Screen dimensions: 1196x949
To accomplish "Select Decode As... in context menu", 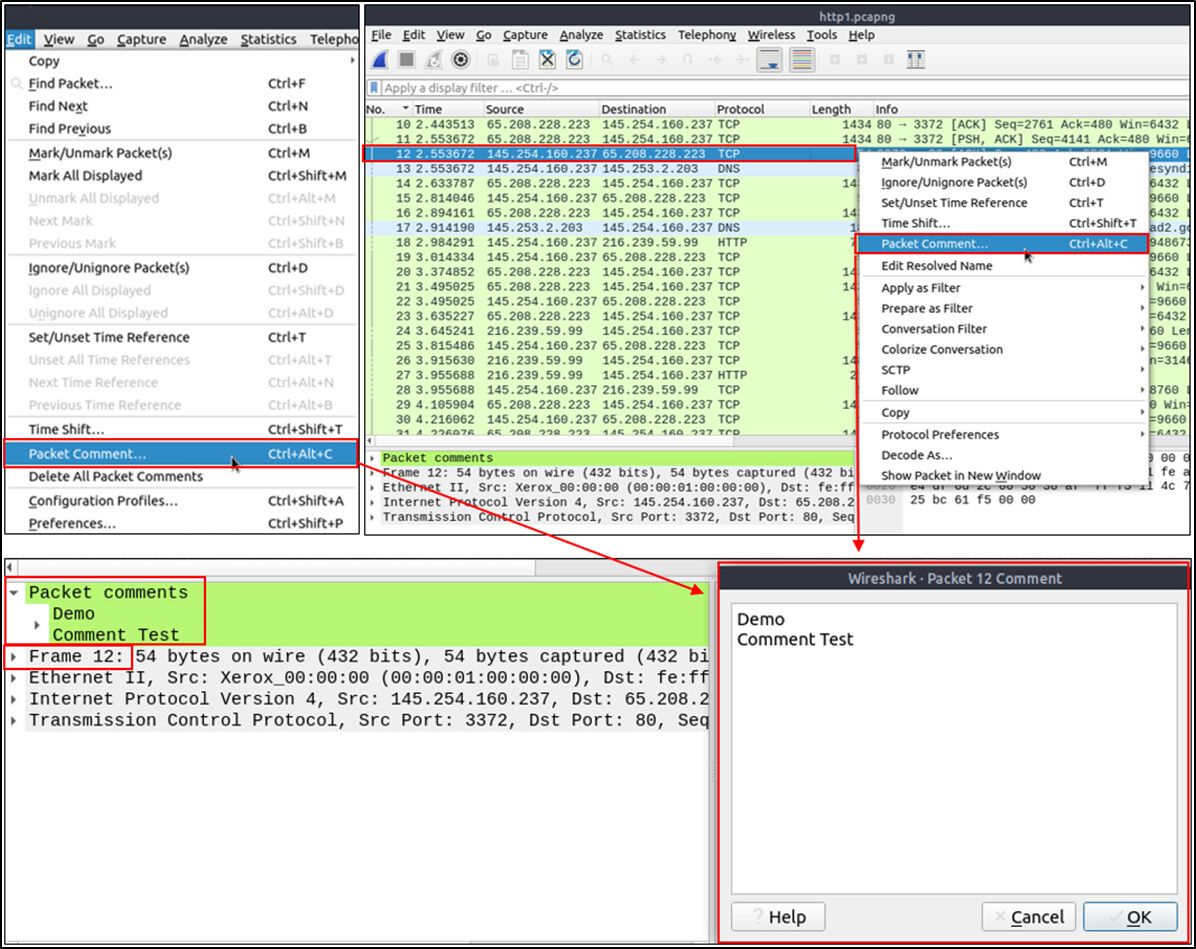I will coord(1003,455).
